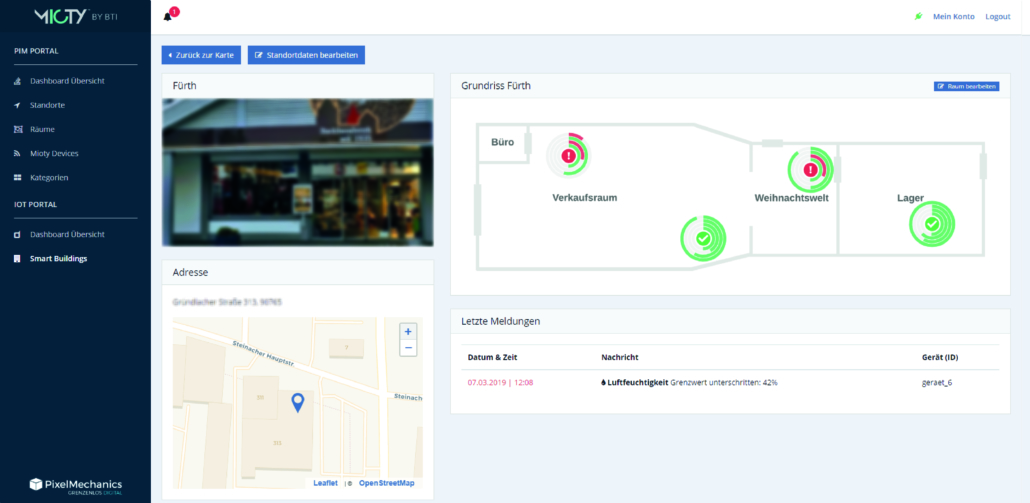The width and height of the screenshot is (1030, 503).
Task: Click the blue location pin on the map
Action: click(297, 402)
